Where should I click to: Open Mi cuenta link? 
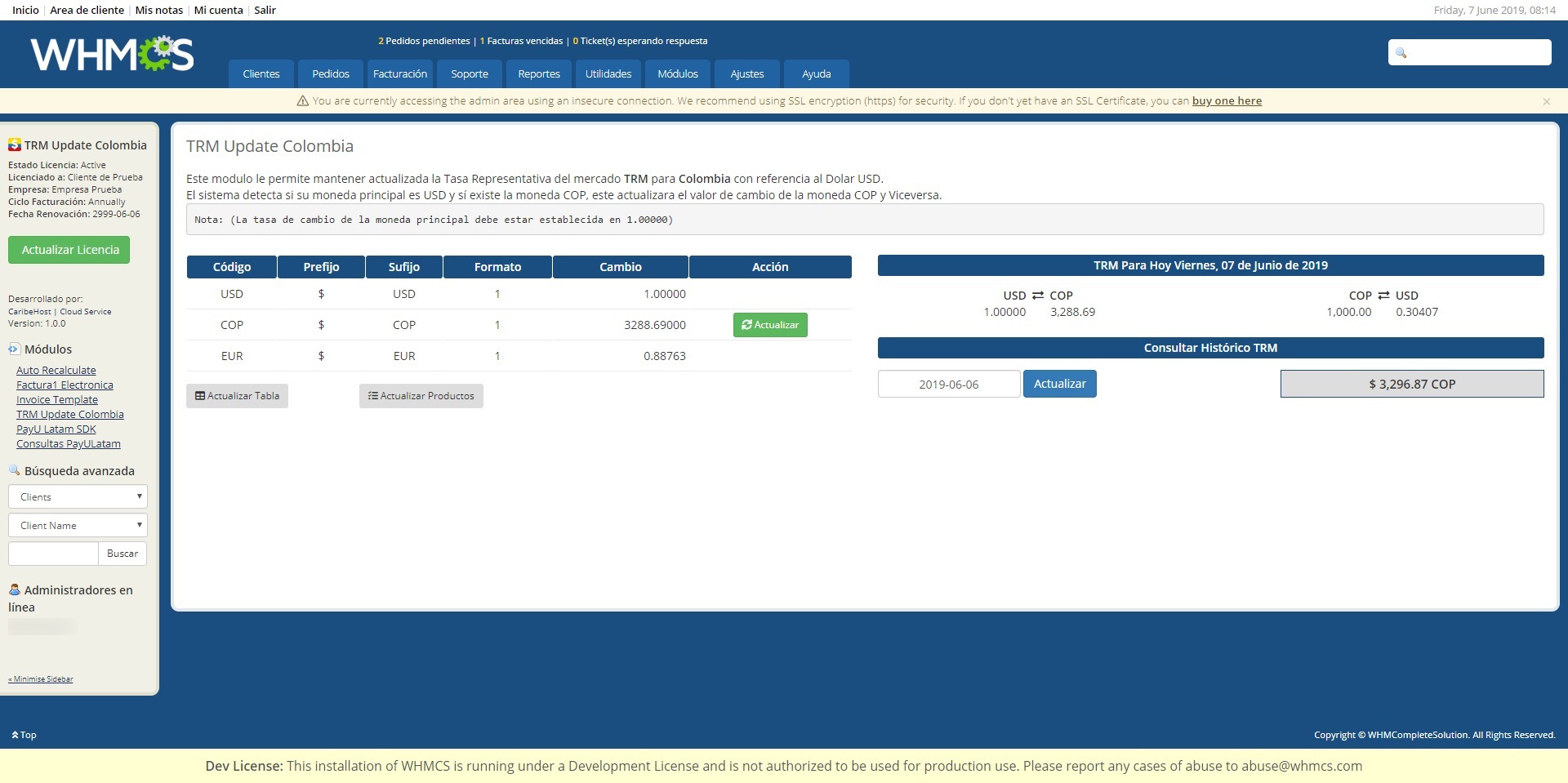219,10
